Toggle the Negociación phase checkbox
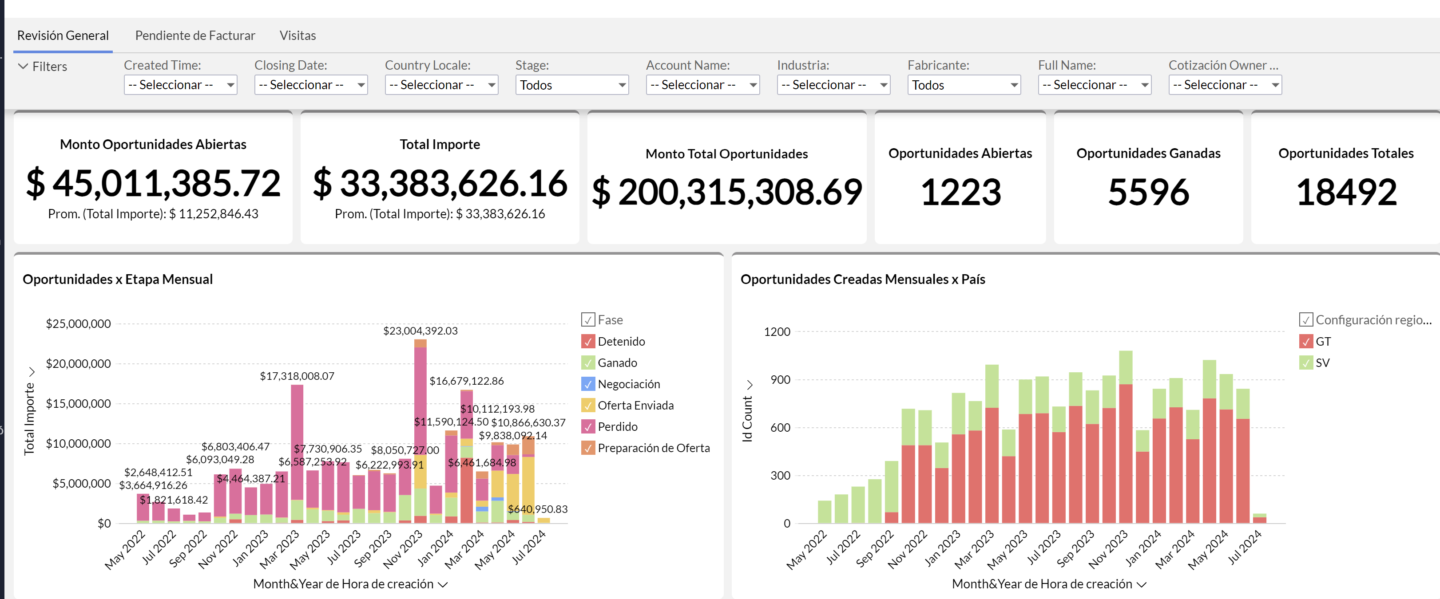1440x599 pixels. pos(588,384)
